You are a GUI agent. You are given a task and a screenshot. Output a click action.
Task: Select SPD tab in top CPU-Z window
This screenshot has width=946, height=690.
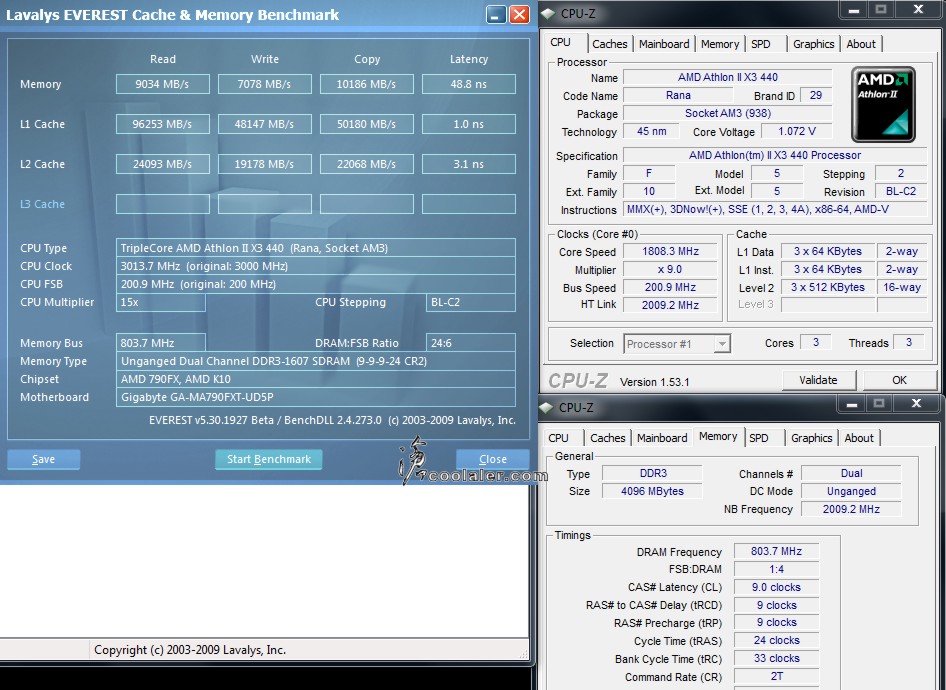761,44
